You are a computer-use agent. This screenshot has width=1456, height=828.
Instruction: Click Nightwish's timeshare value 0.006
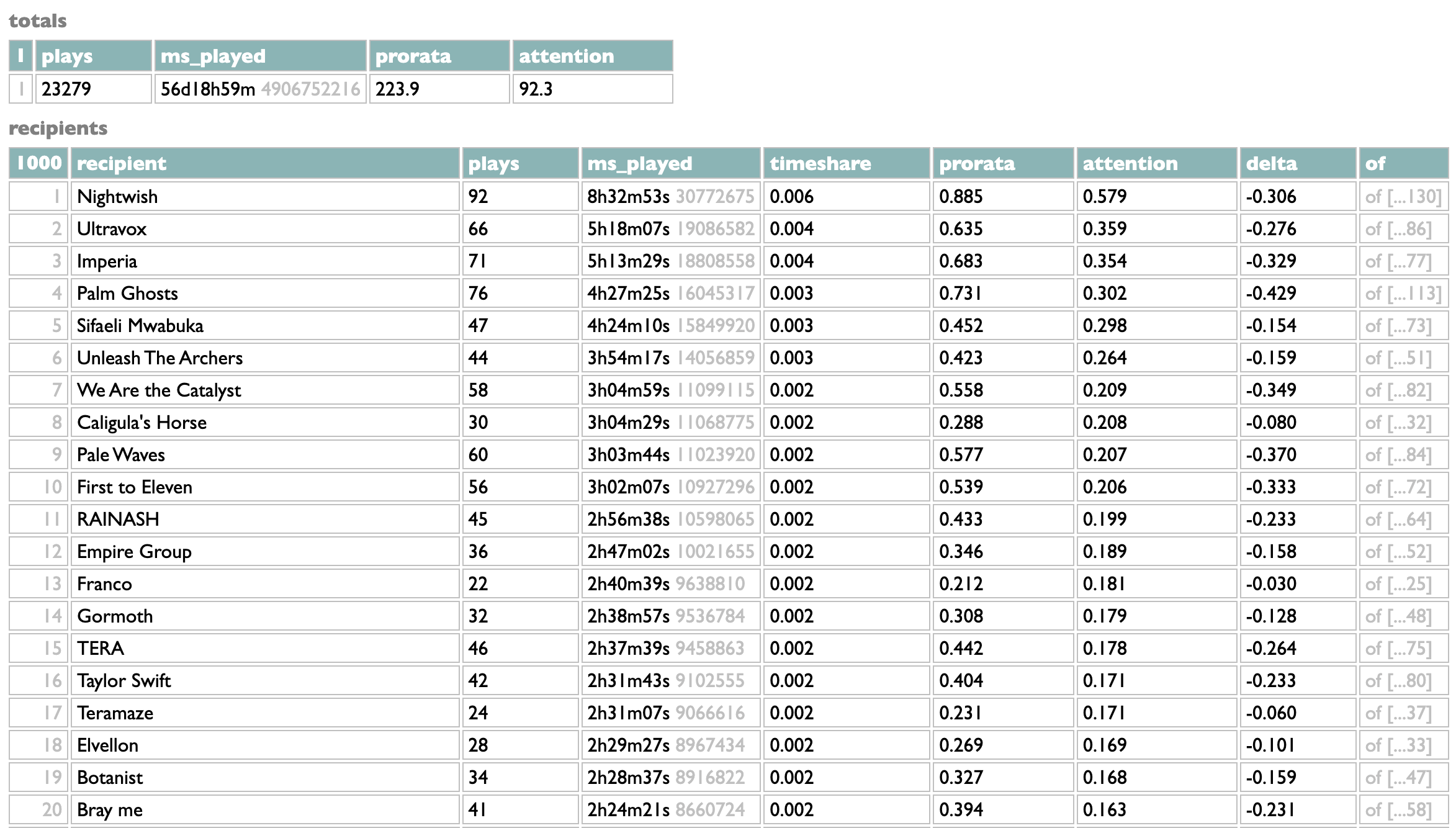pos(791,197)
